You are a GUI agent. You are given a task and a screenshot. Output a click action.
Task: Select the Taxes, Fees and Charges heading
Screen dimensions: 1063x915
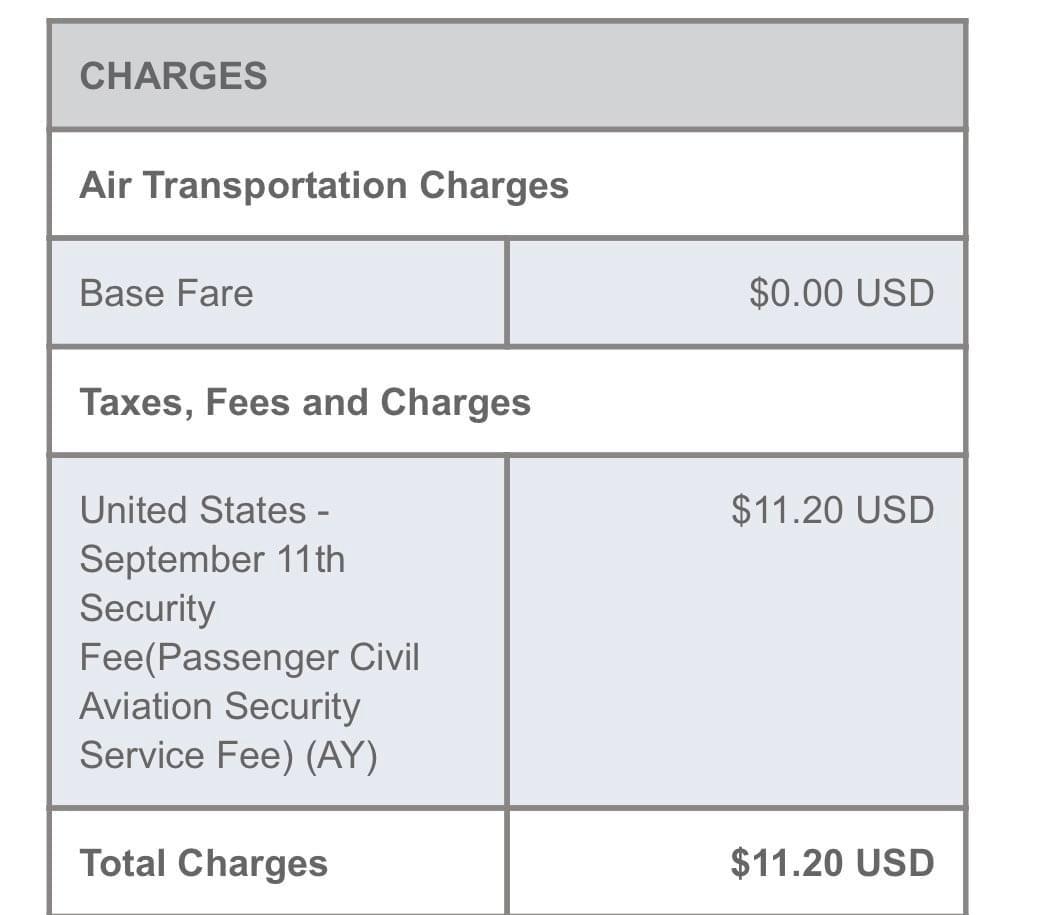coord(304,402)
